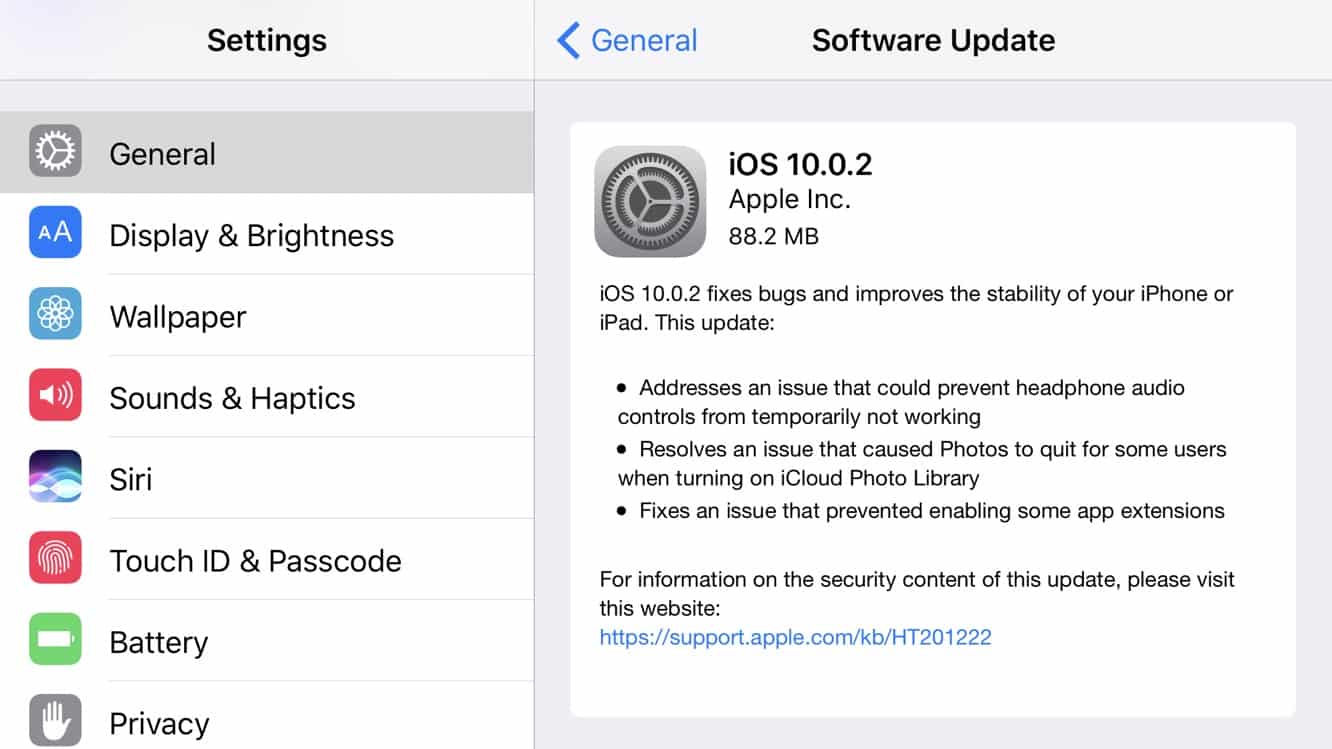Click the green Battery icon
The height and width of the screenshot is (749, 1332).
coord(55,640)
